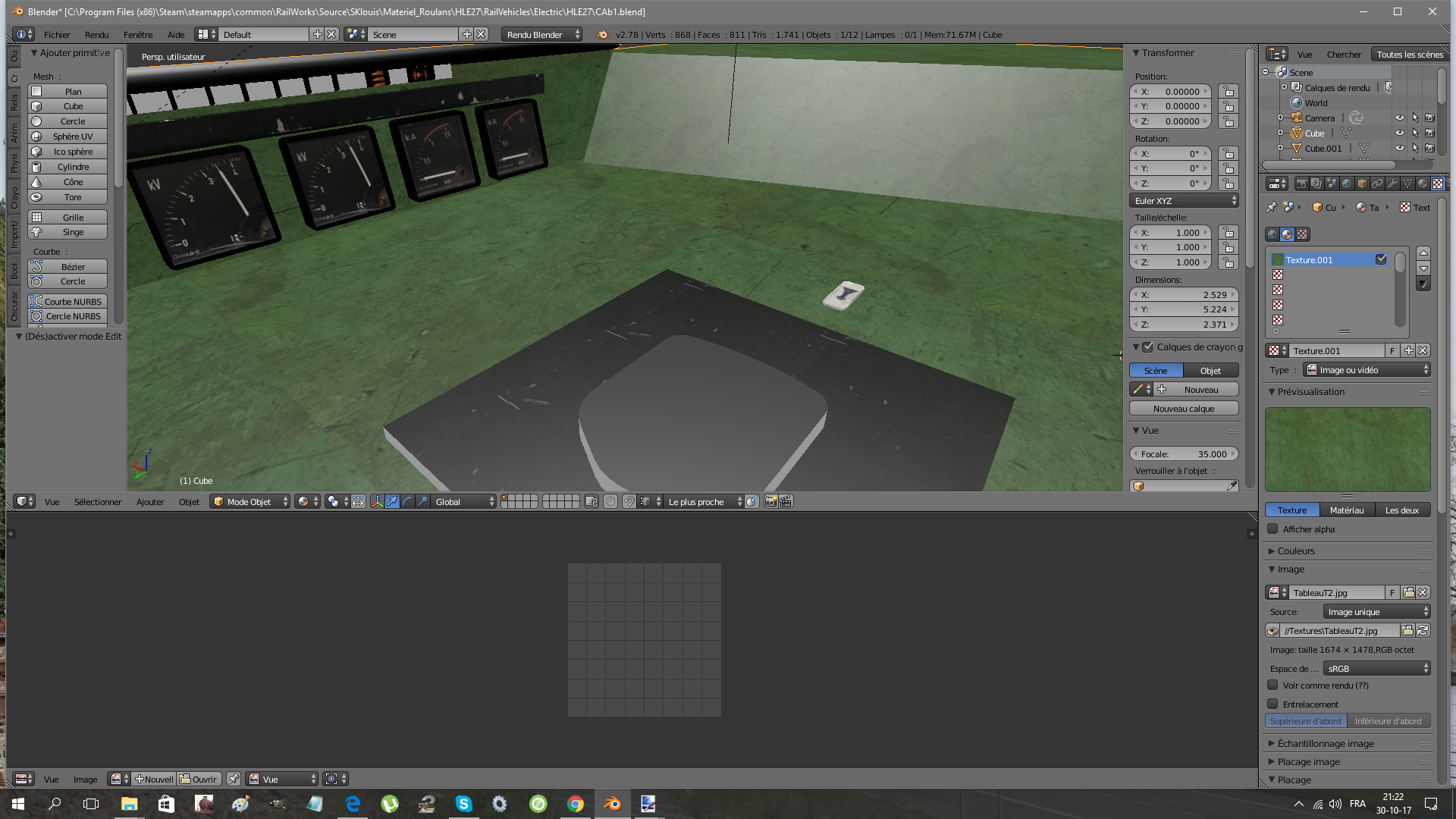Image resolution: width=1456 pixels, height=819 pixels.
Task: Open the World properties tab (globe icon)
Action: pyautogui.click(x=1347, y=184)
